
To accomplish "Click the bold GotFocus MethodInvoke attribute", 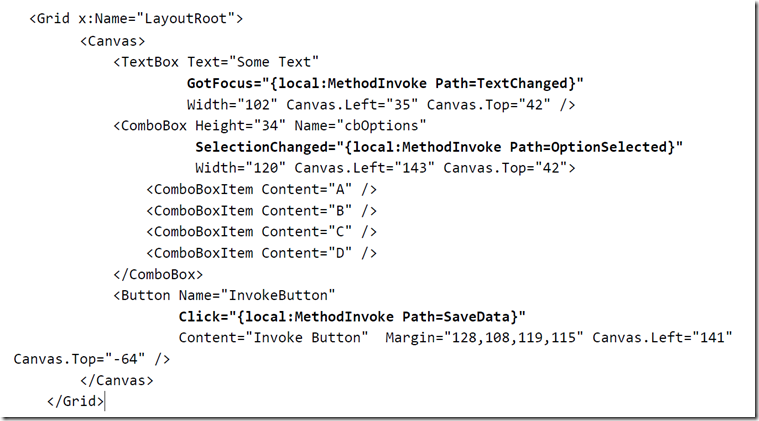I will tap(385, 84).
